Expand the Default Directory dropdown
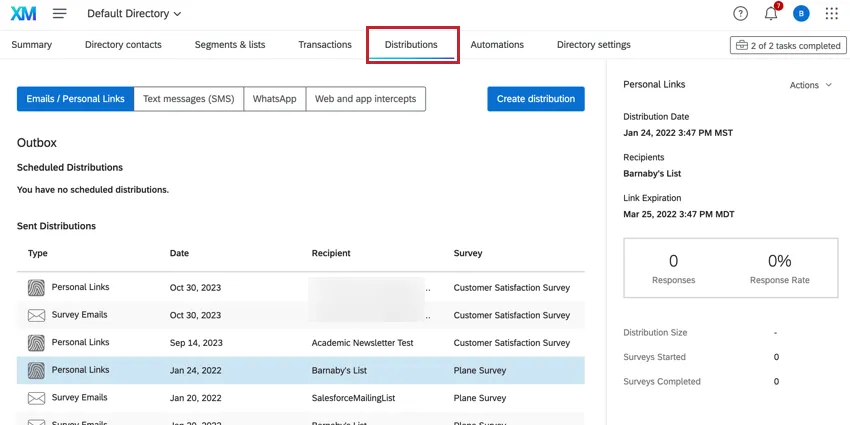 (135, 14)
